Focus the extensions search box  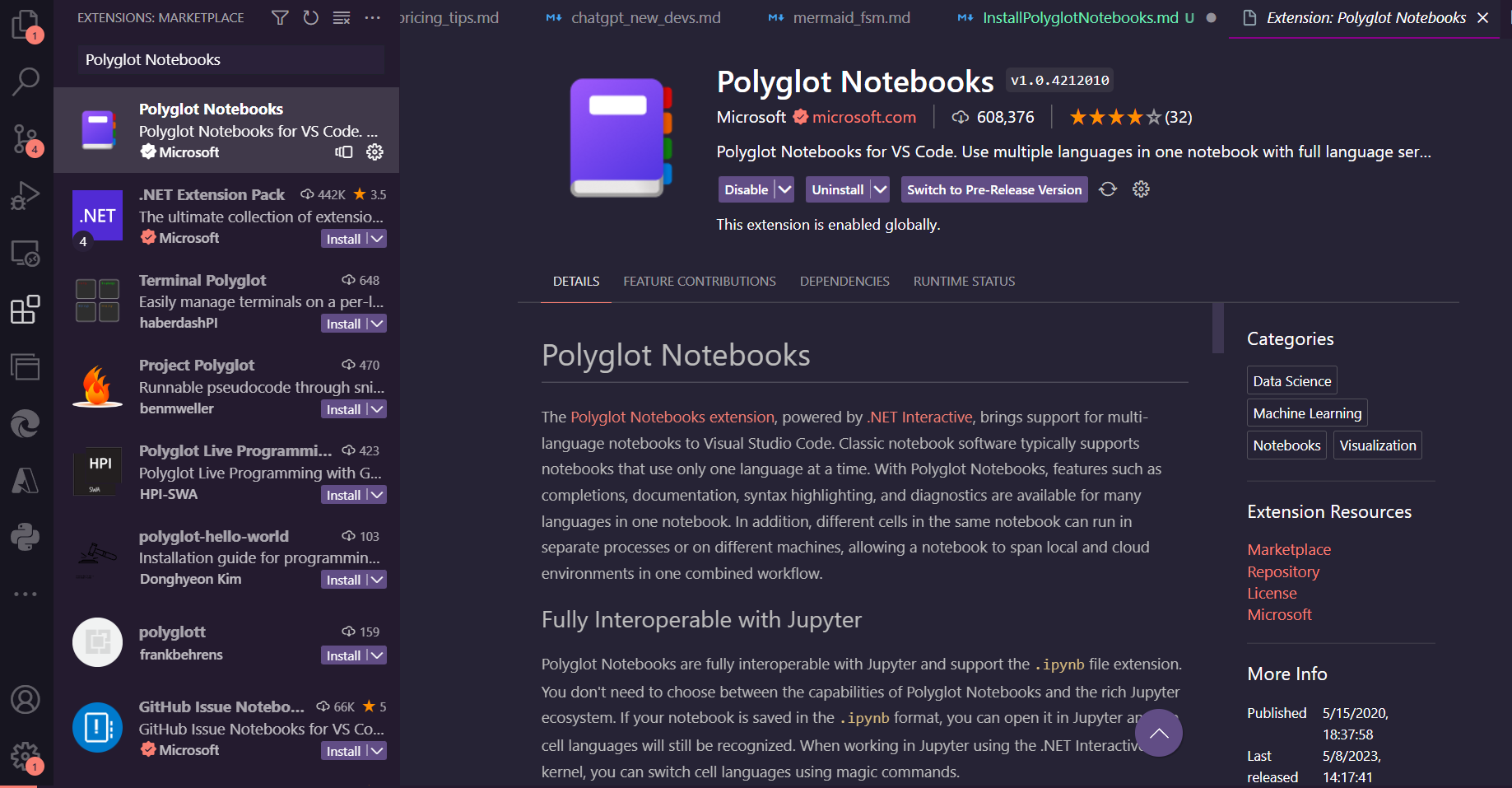[x=231, y=60]
